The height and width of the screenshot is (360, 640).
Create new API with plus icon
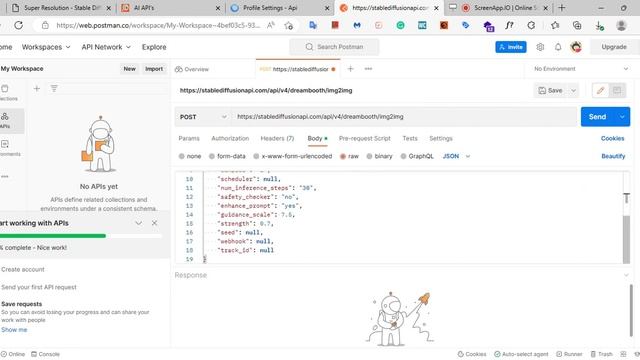coord(37,88)
